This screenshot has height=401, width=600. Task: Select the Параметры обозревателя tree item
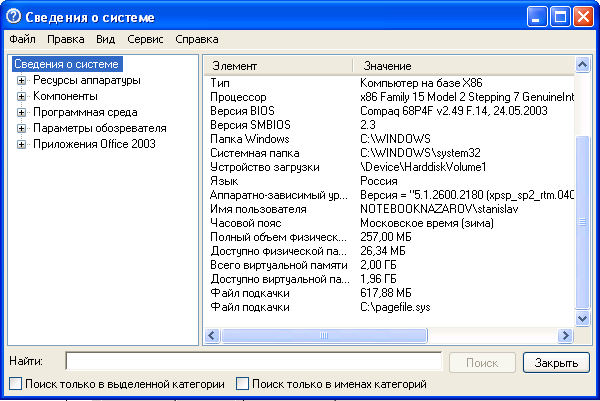(100, 128)
